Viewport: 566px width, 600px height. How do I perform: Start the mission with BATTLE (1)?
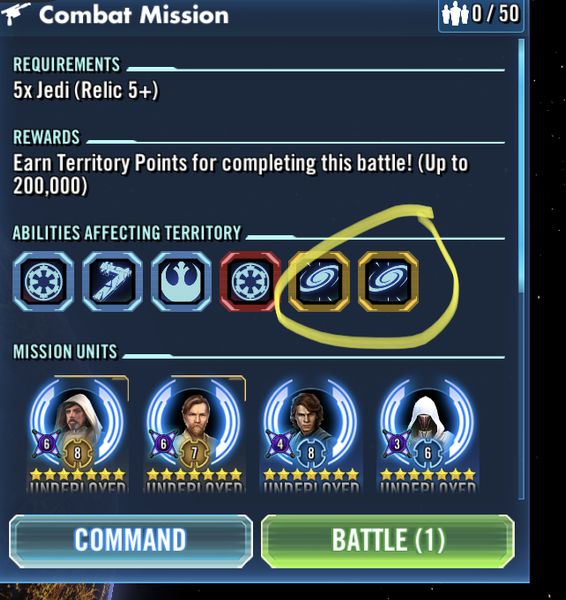pyautogui.click(x=388, y=540)
